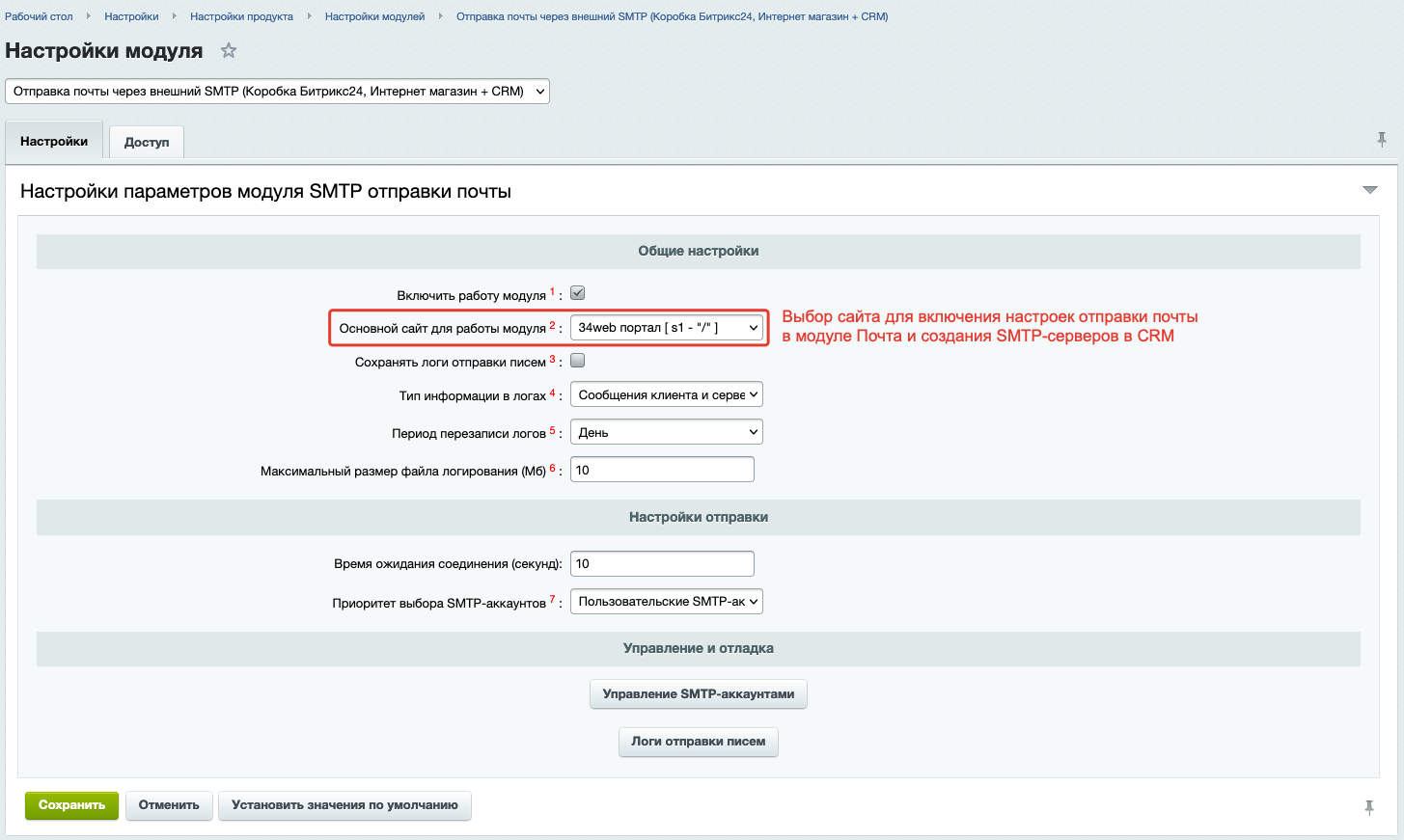Screen dimensions: 1404x840
Task: Open 'Период перезаписи логов' dropdown
Action: tap(667, 432)
